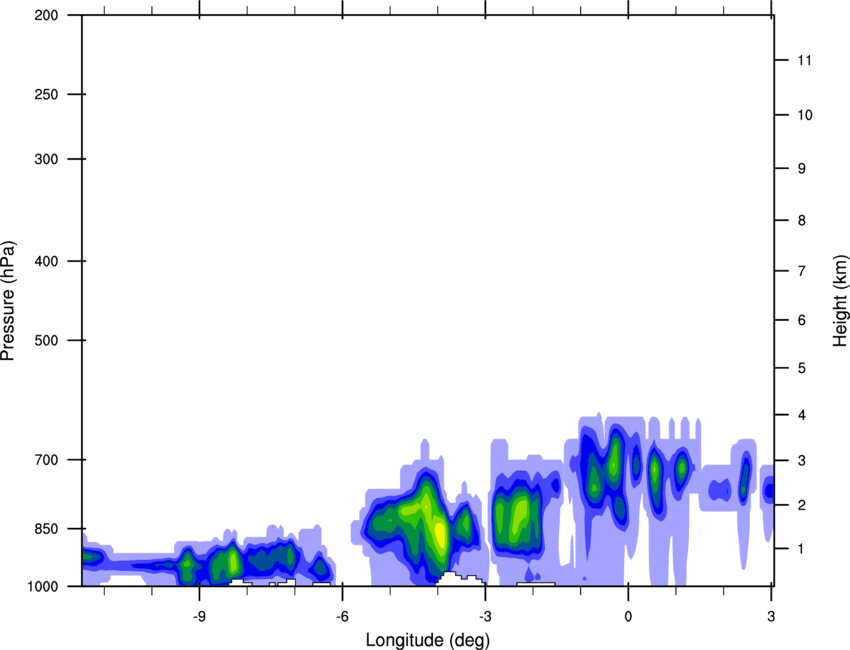Pick height tick label 2
Screen dimensions: 850x650
pyautogui.click(x=802, y=505)
